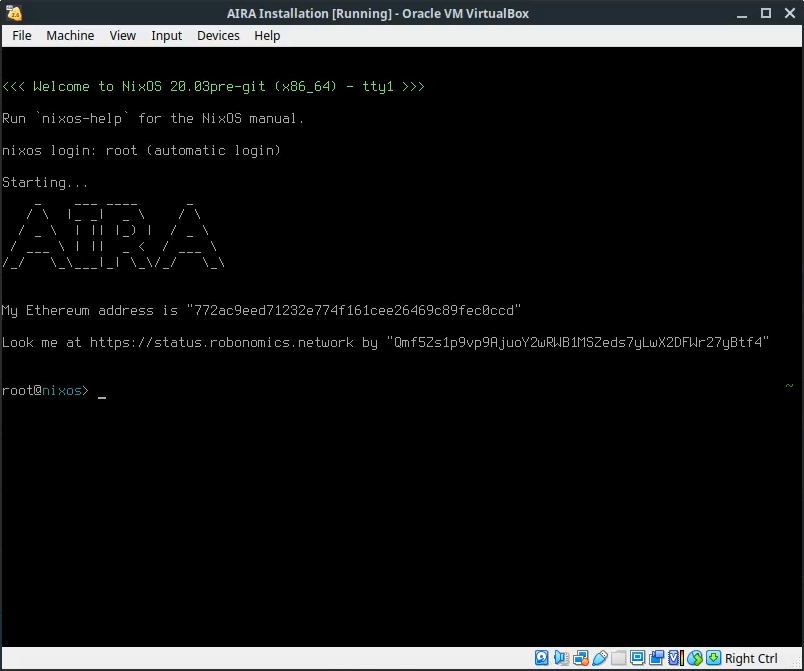Click the 'Run nixos-help' manual hint line
This screenshot has height=671, width=804.
153,118
